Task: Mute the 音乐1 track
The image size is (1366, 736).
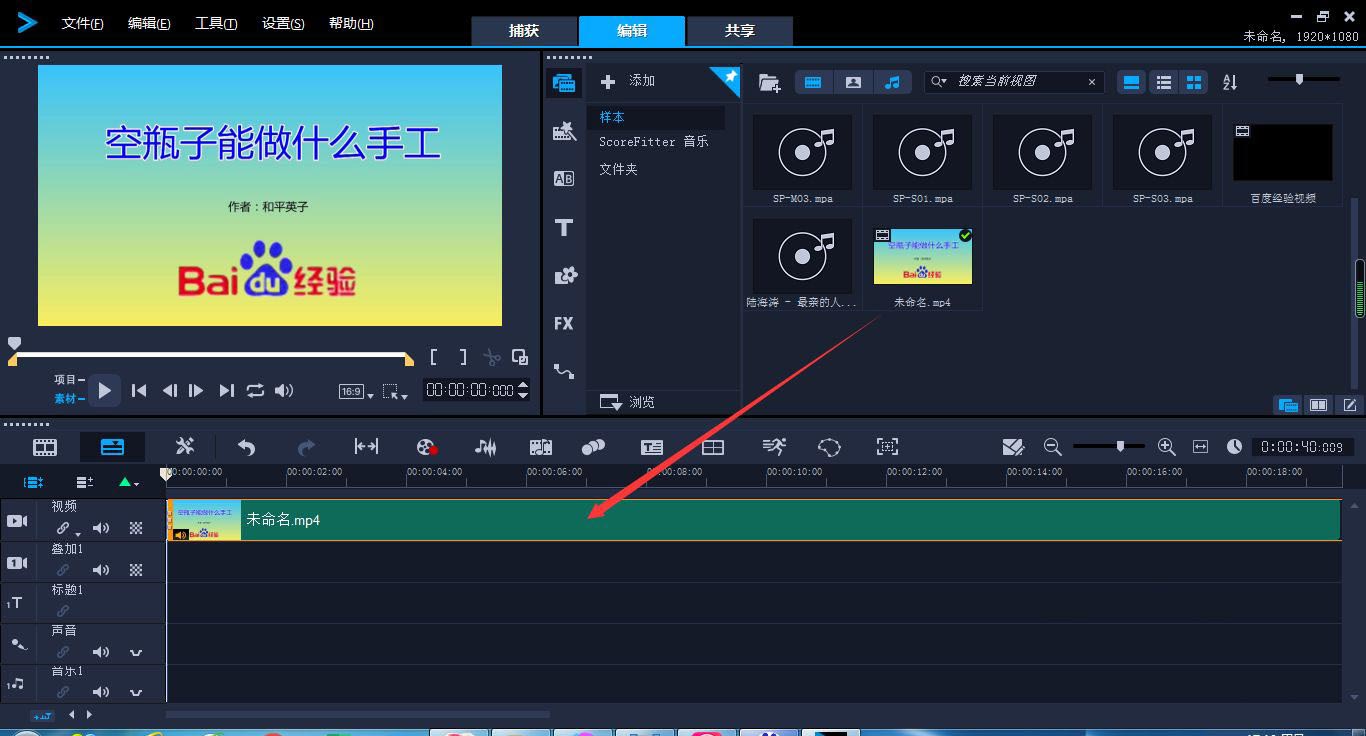Action: pos(101,692)
